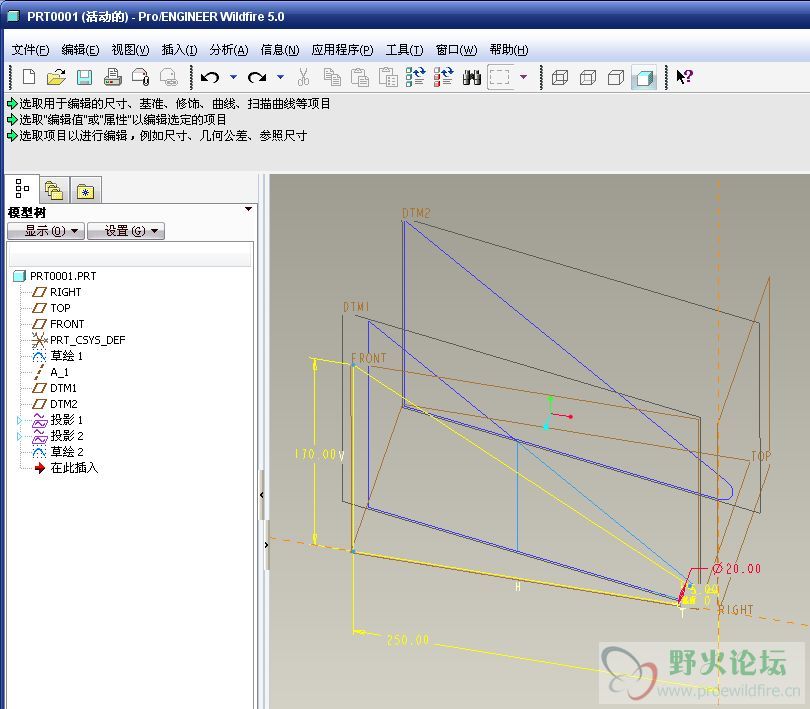
Task: Save the model with the floppy icon
Action: (84, 77)
